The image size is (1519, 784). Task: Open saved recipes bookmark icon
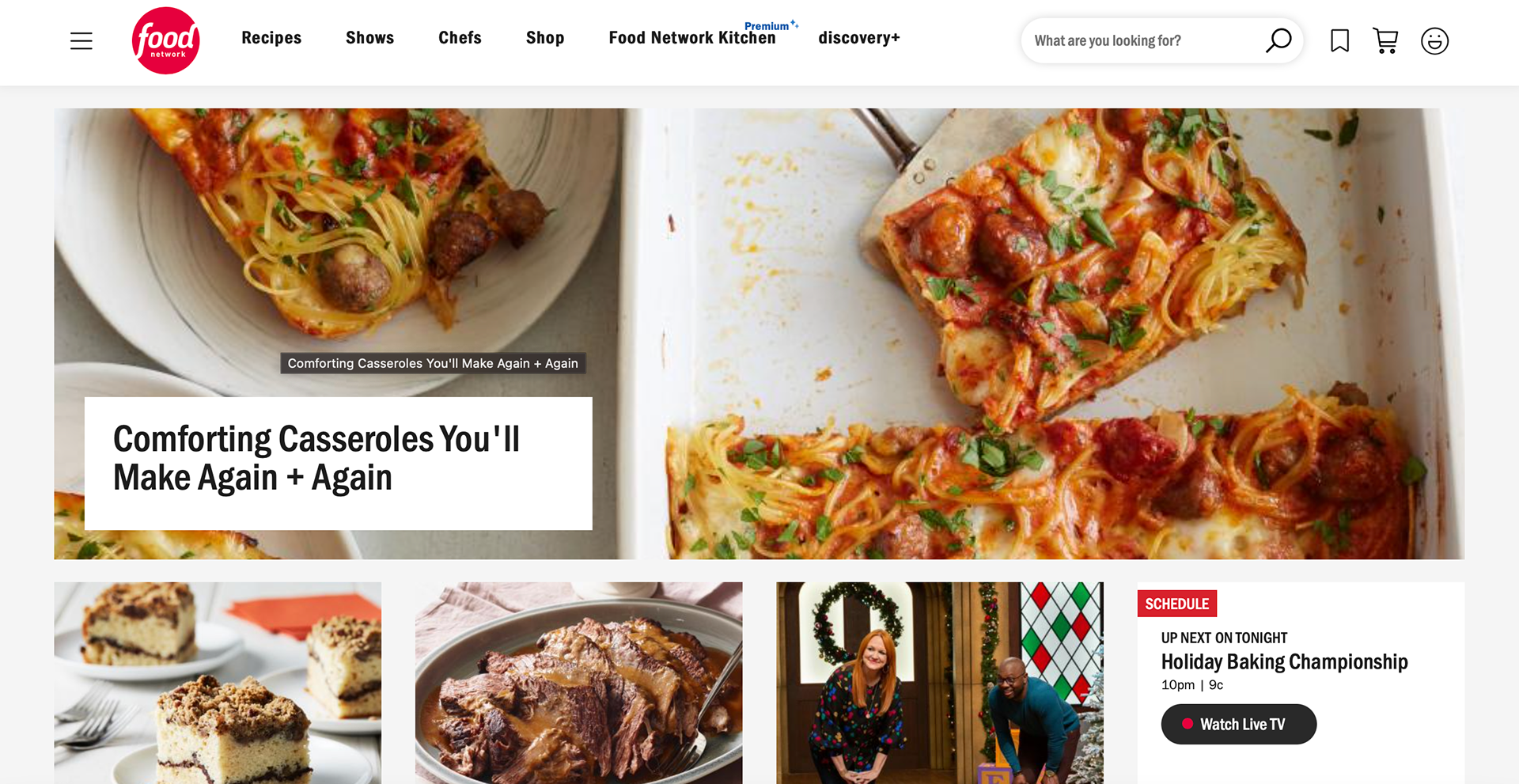1339,40
